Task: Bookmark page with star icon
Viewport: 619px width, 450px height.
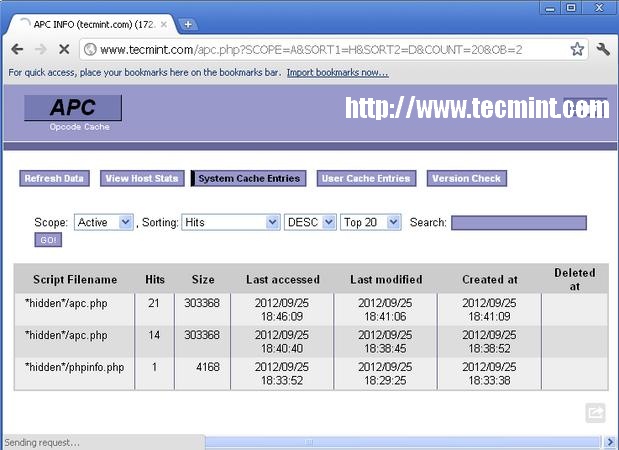Action: (577, 48)
